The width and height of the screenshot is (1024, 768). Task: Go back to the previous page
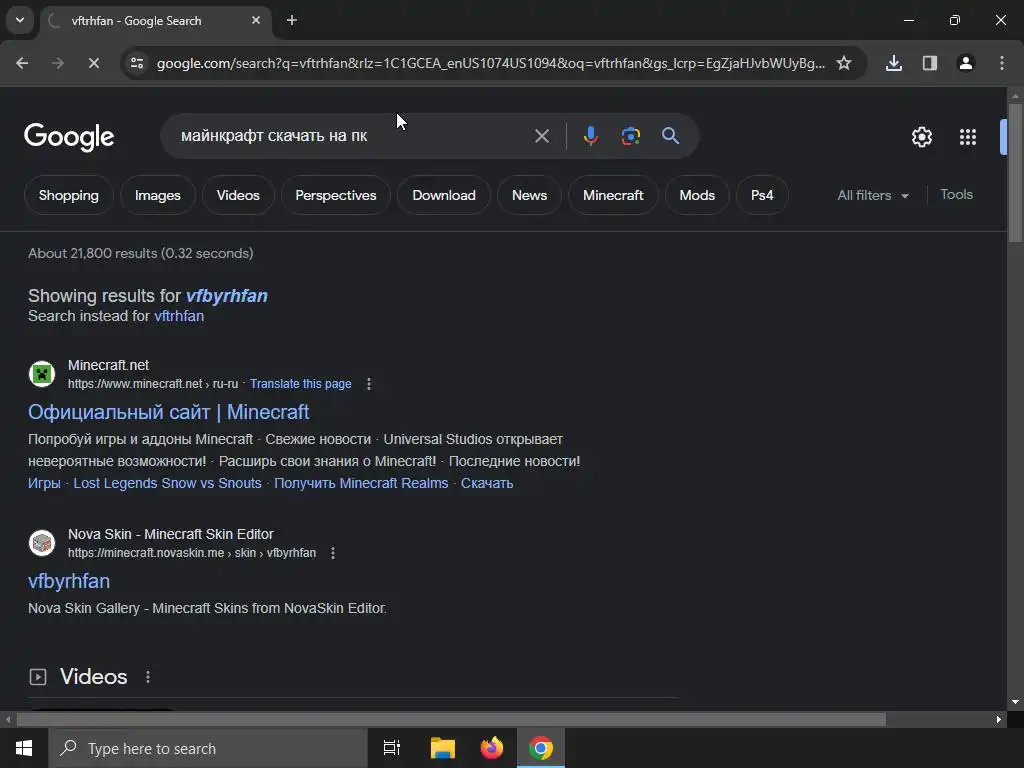click(22, 63)
